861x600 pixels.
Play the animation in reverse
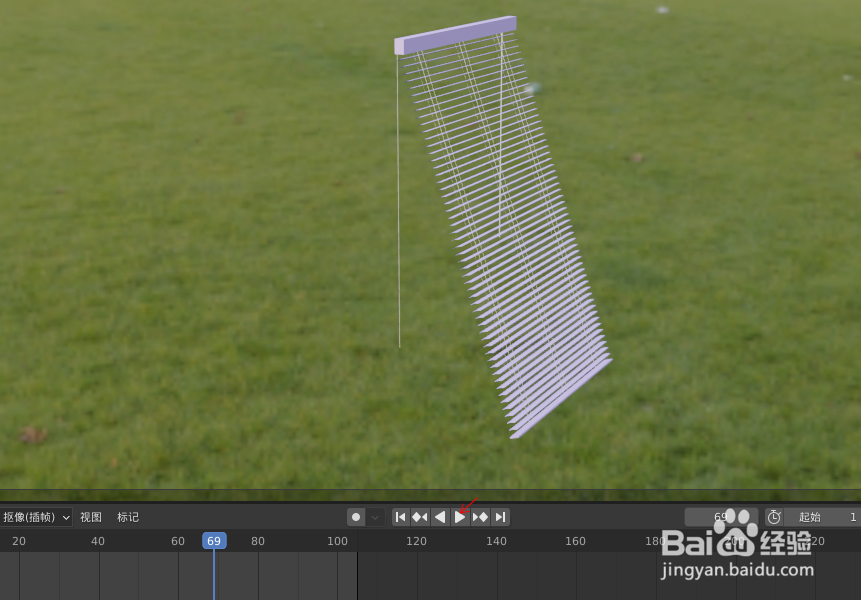[440, 517]
